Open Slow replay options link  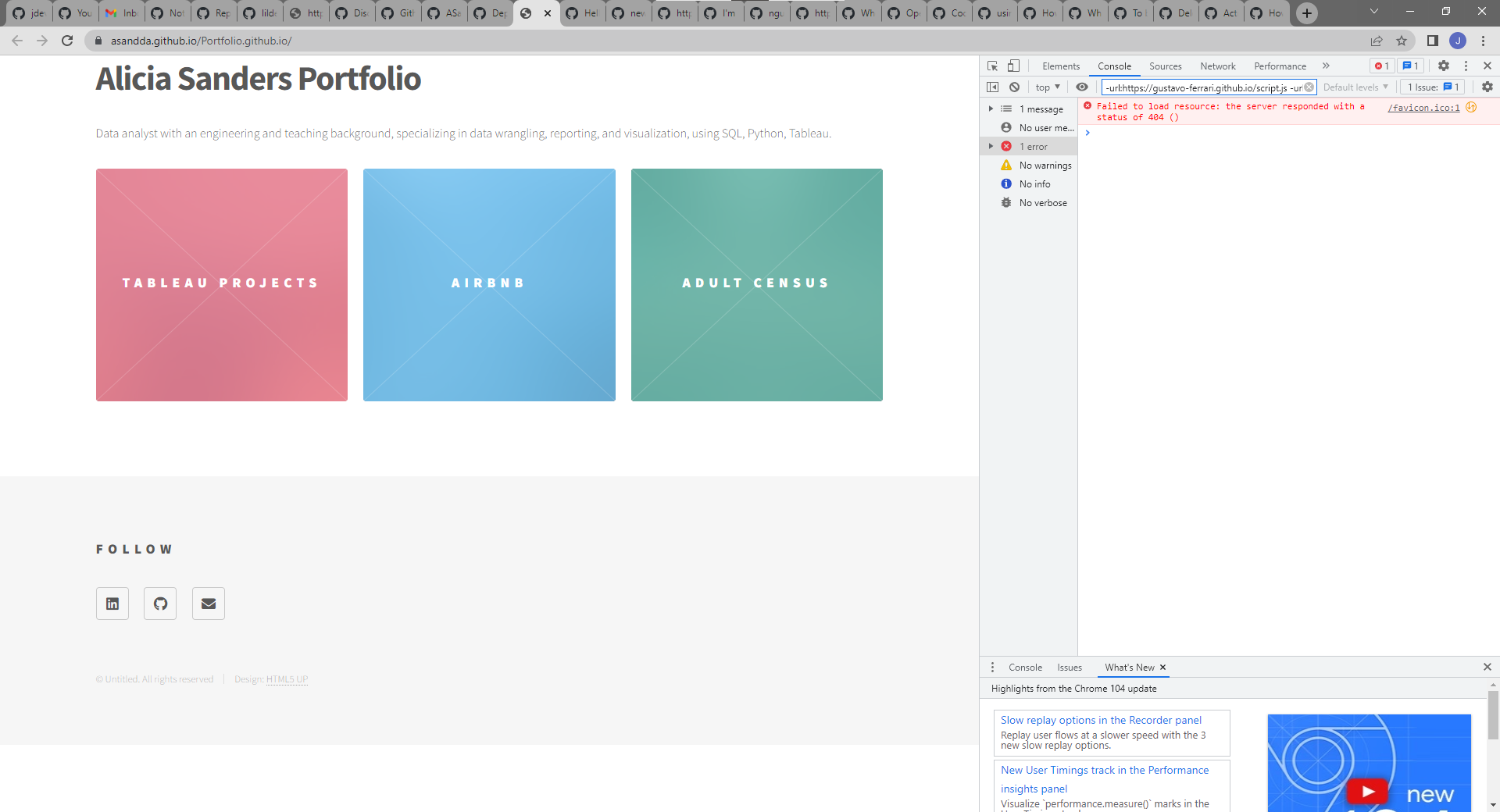1101,720
